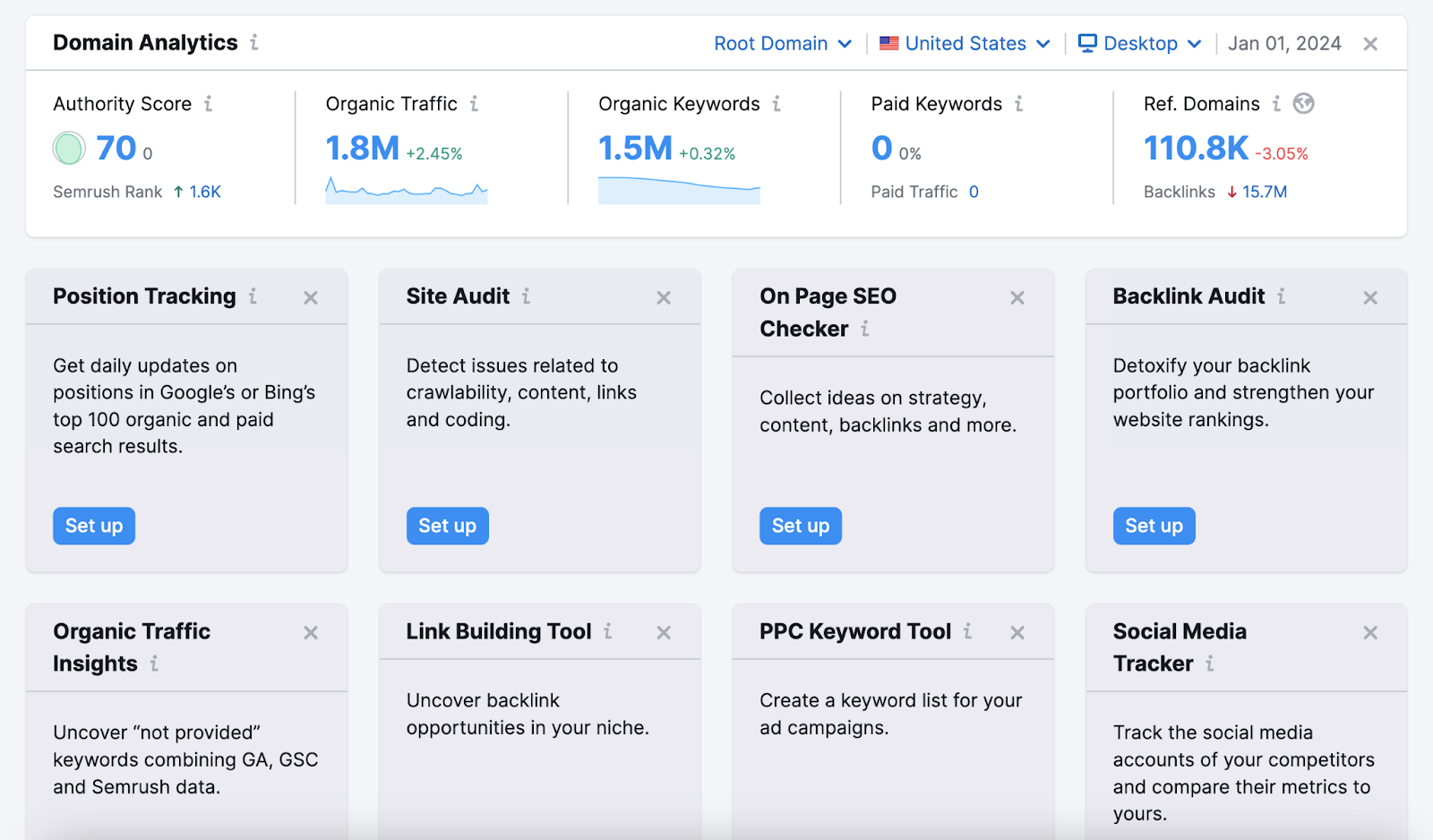Open the Semrush Rank 1.6K link

tap(204, 191)
